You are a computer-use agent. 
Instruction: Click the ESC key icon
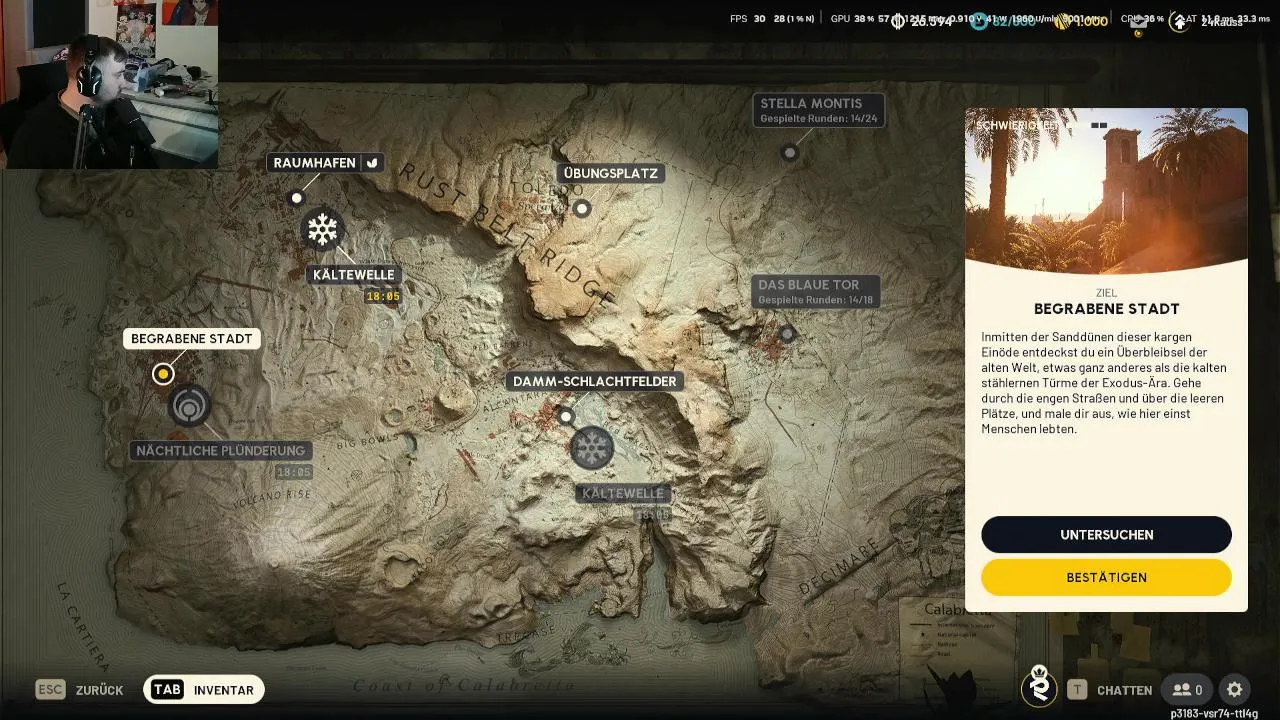(x=50, y=690)
